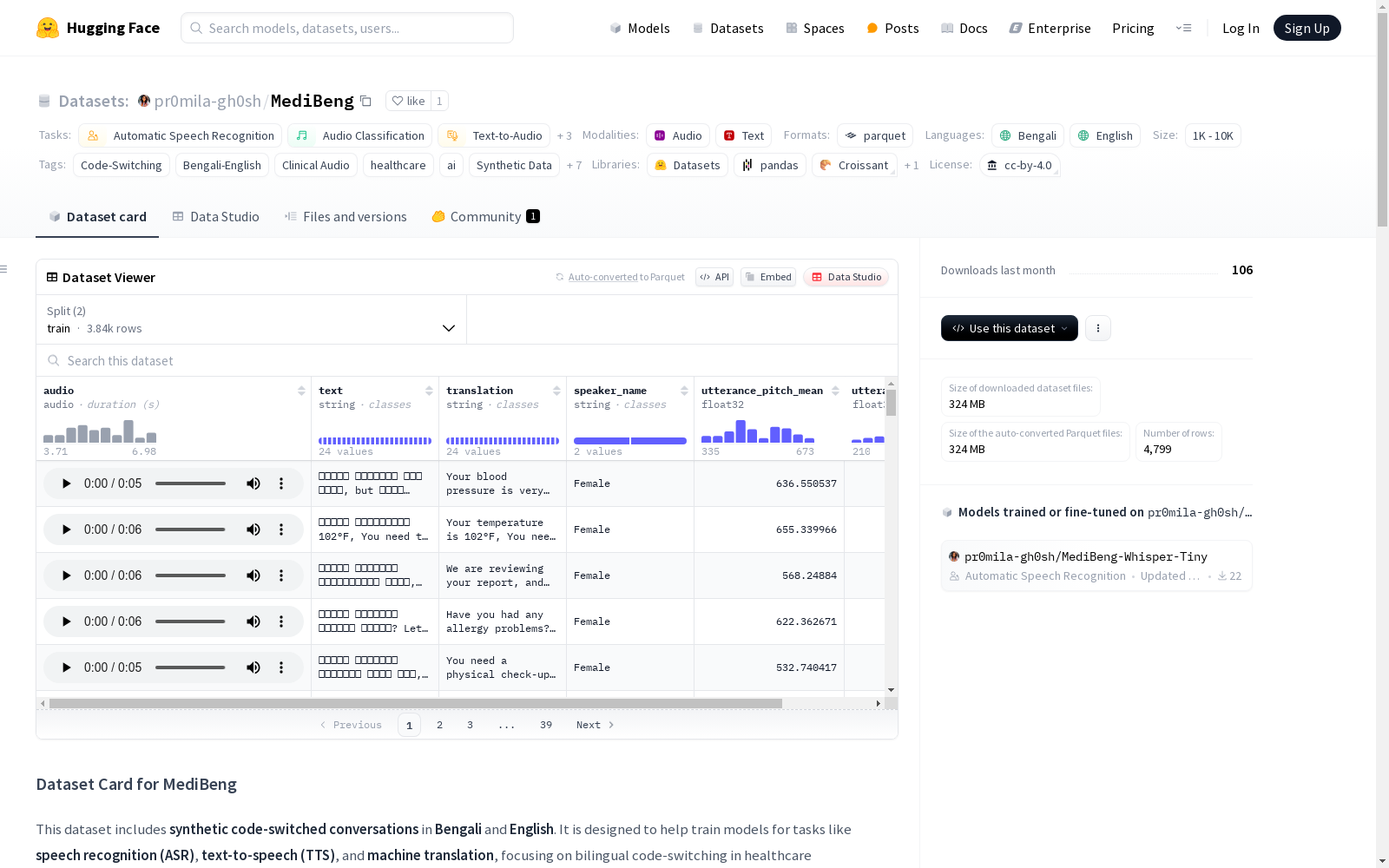This screenshot has width=1389, height=868.
Task: Open audio options menu in blood pressure row
Action: point(281,483)
